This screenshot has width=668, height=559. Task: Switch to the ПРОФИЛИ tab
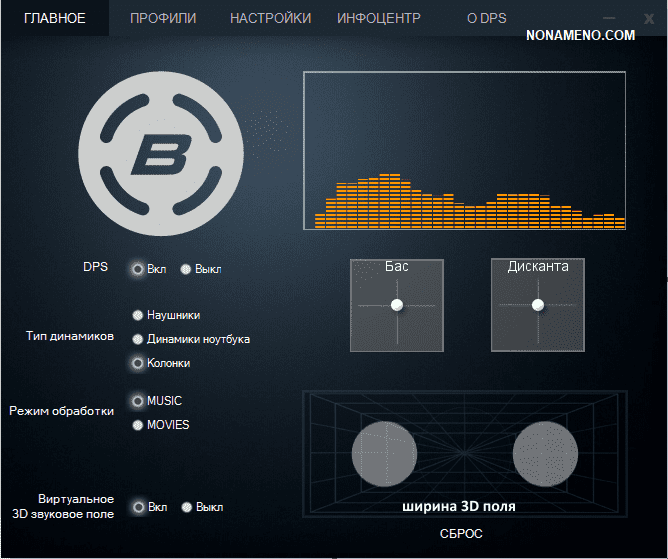coord(163,18)
